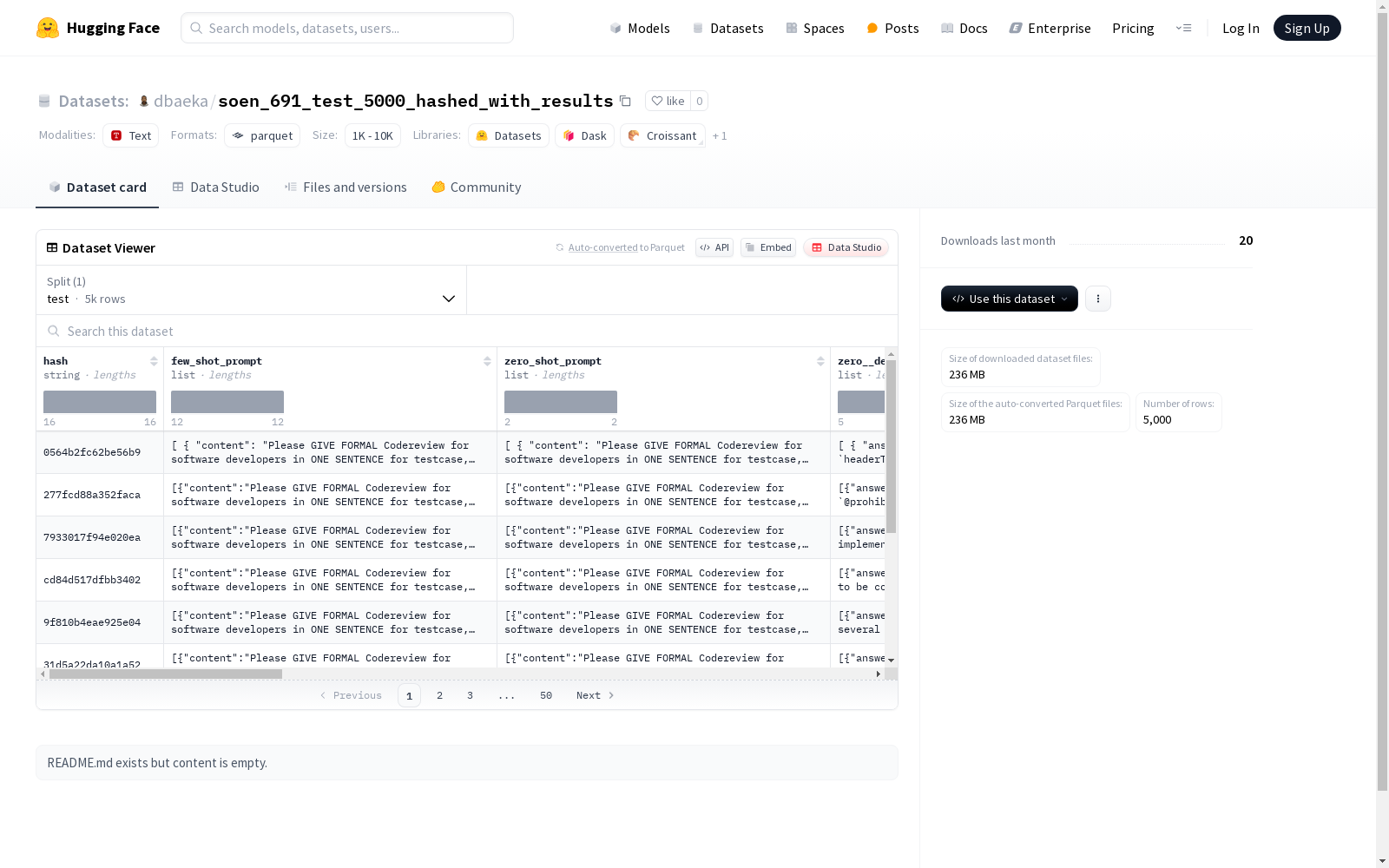The image size is (1389, 868).
Task: Expand the Split test dropdown
Action: click(x=252, y=290)
